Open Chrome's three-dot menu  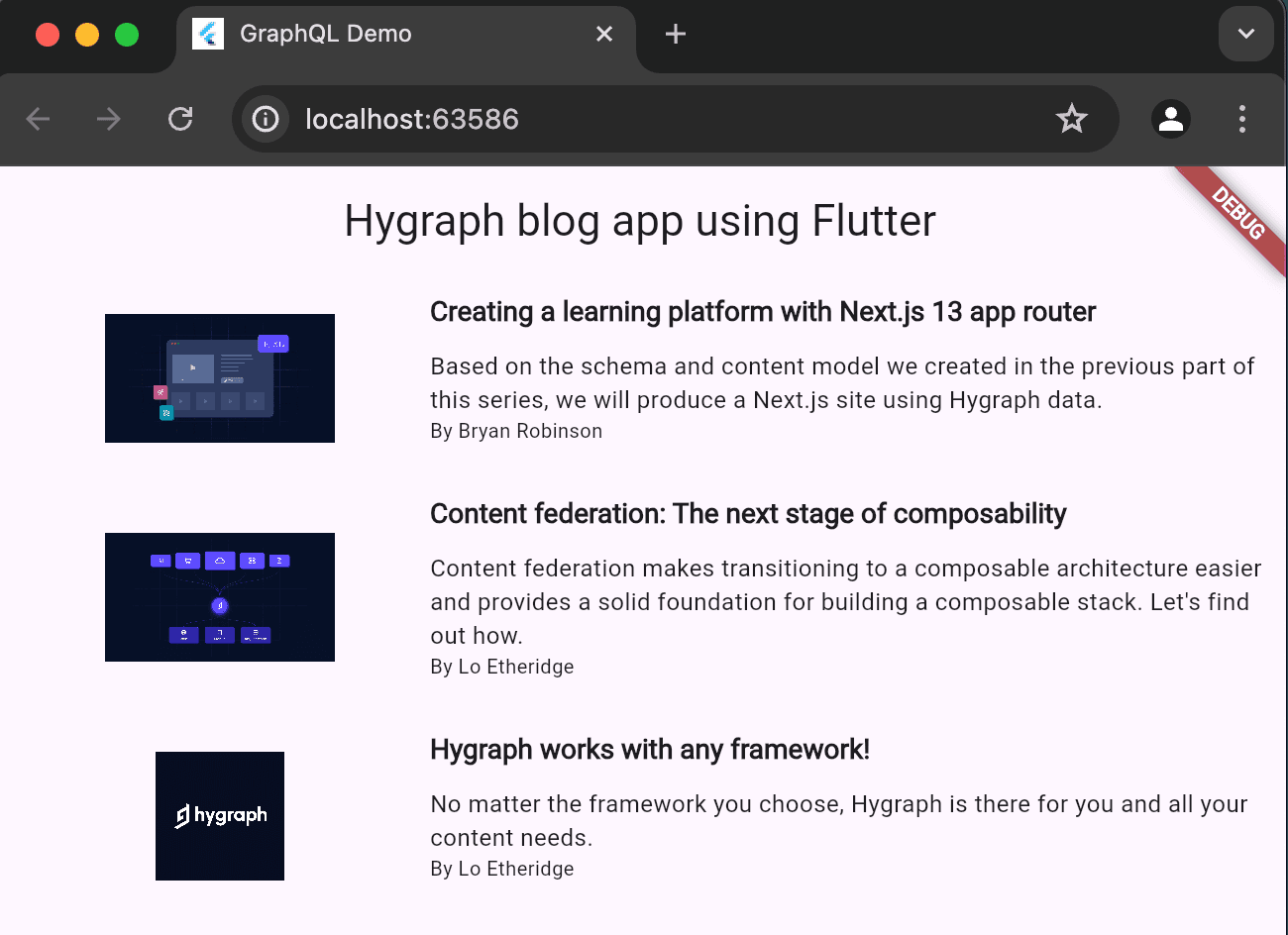pos(1241,119)
